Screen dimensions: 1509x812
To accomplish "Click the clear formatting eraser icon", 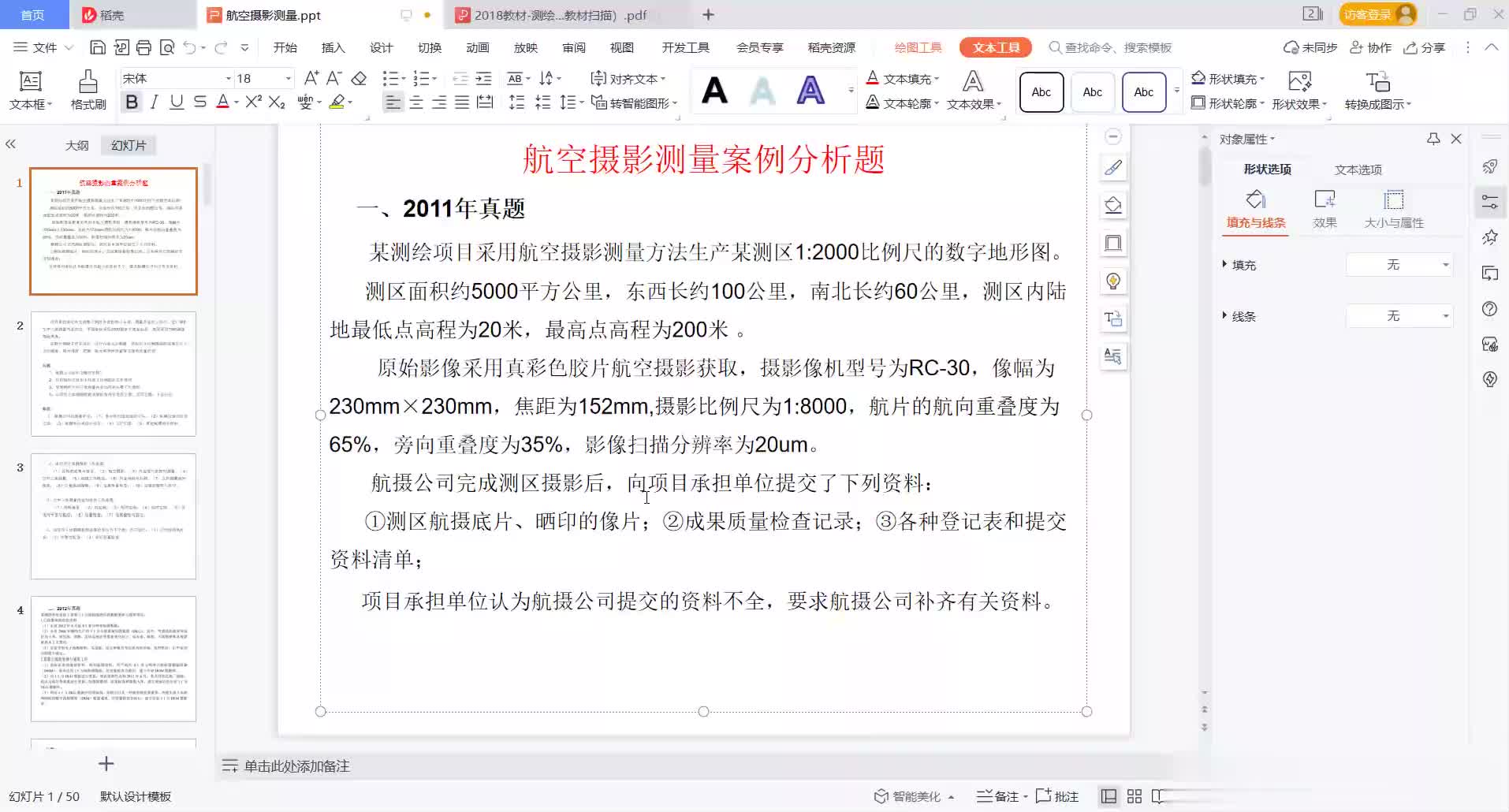I will (359, 78).
